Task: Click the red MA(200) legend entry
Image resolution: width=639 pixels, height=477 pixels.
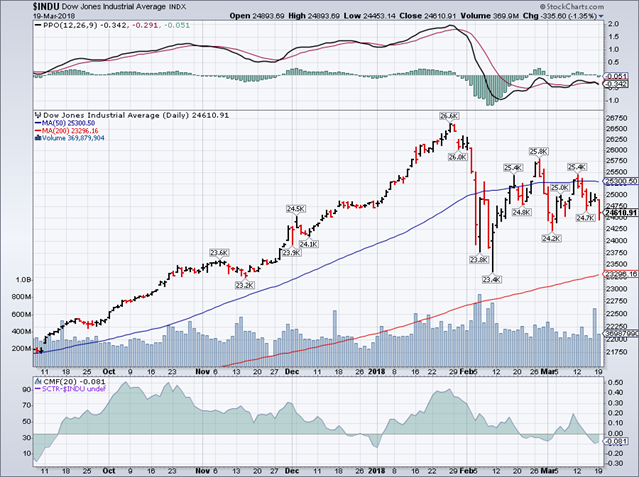Action: (79, 131)
